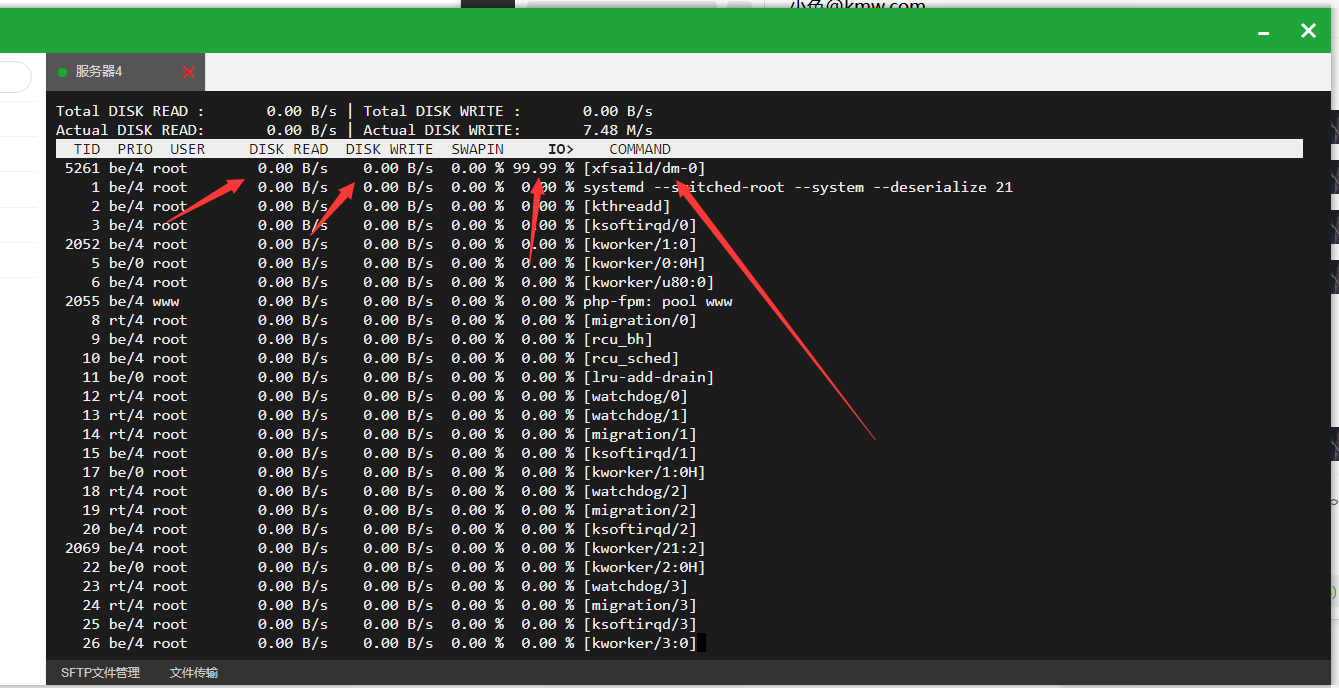Click the USER column header
Screen dimensions: 1339x688
(187, 149)
